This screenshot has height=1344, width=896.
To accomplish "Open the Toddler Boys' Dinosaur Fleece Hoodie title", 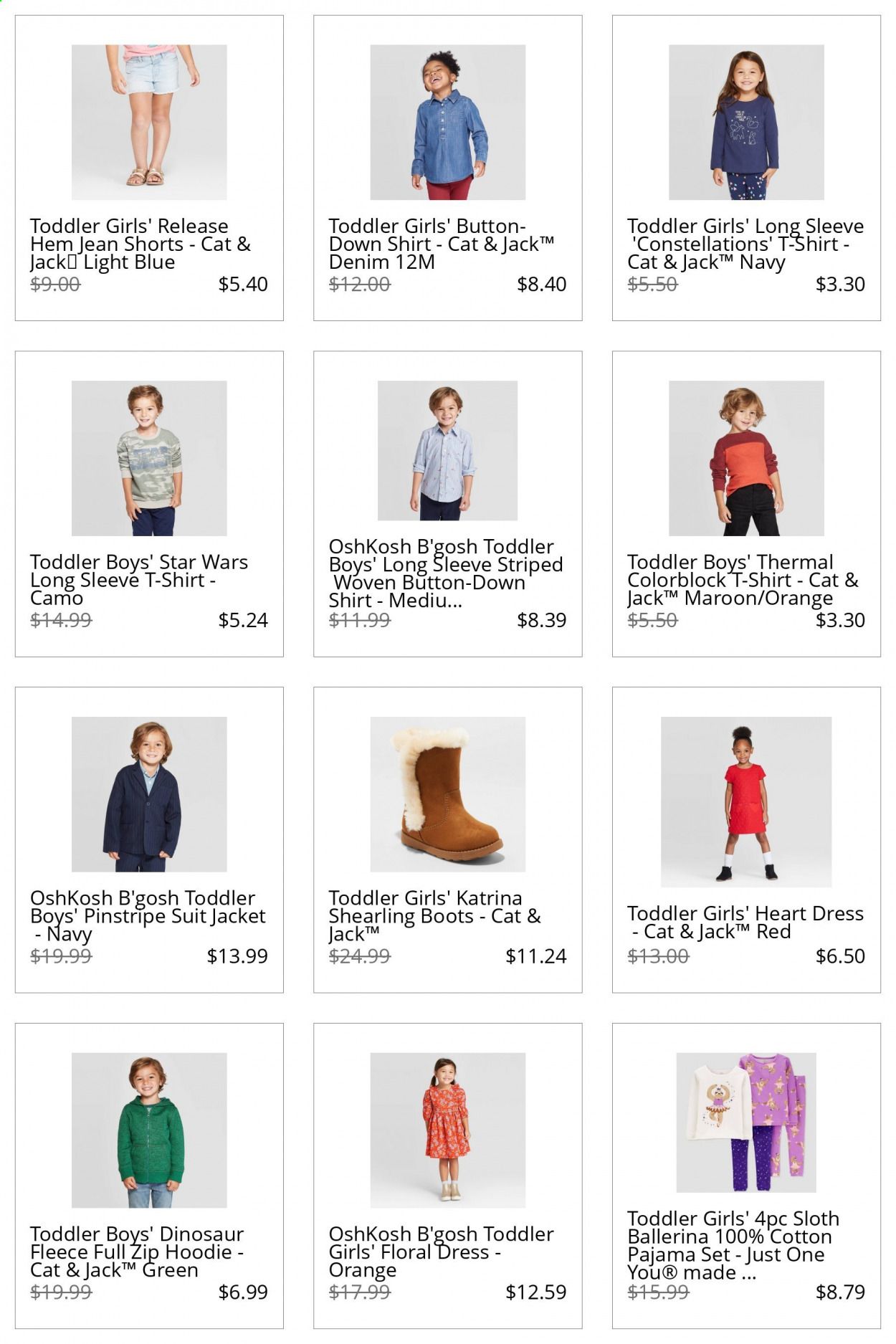I will pos(137,1252).
